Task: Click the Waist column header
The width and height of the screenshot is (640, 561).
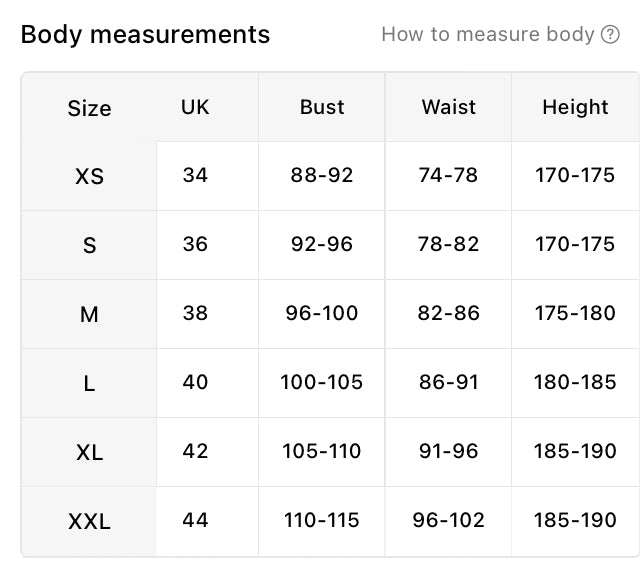Action: [449, 107]
